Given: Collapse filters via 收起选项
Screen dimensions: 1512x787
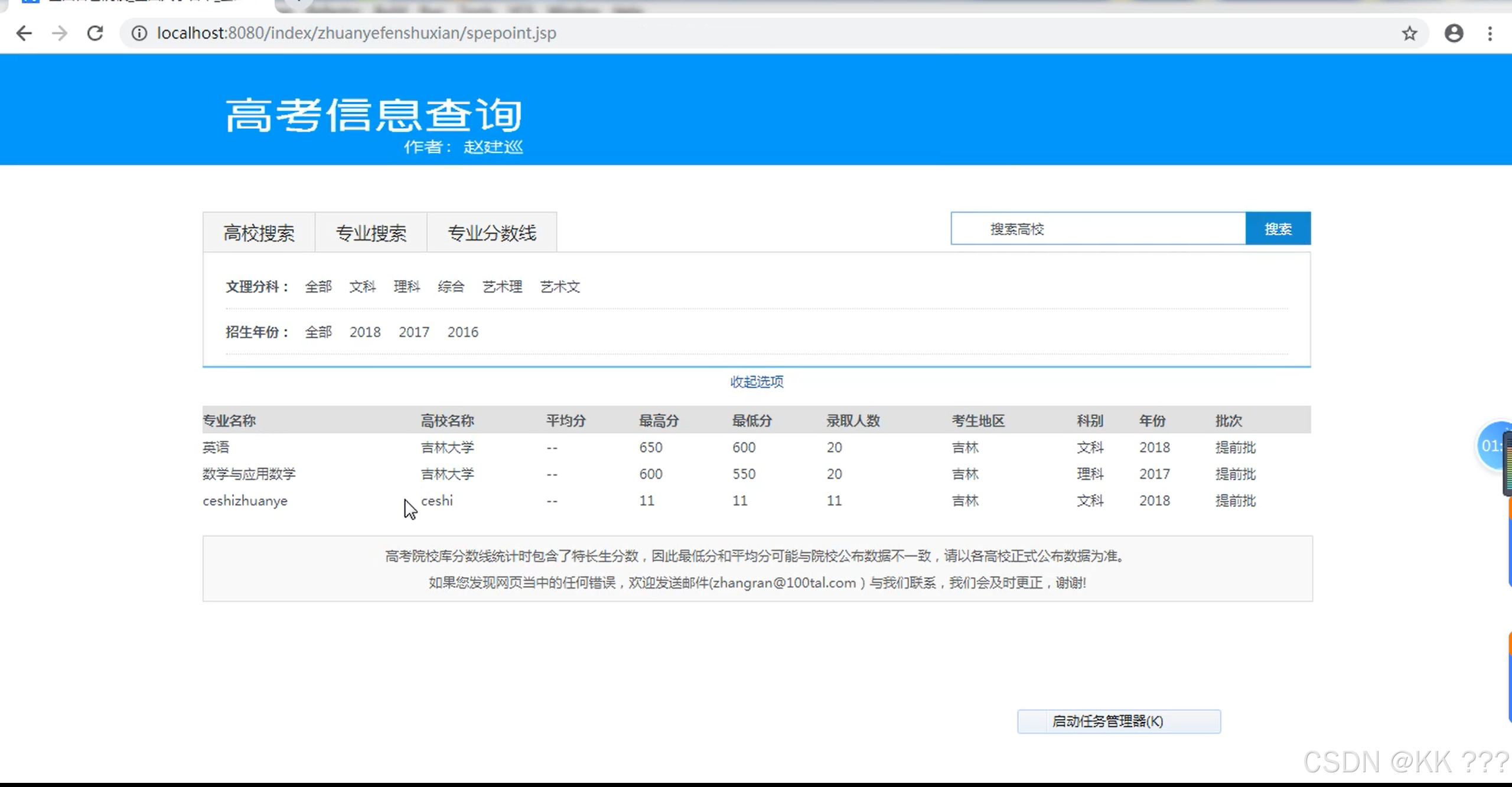Looking at the screenshot, I should [x=757, y=382].
